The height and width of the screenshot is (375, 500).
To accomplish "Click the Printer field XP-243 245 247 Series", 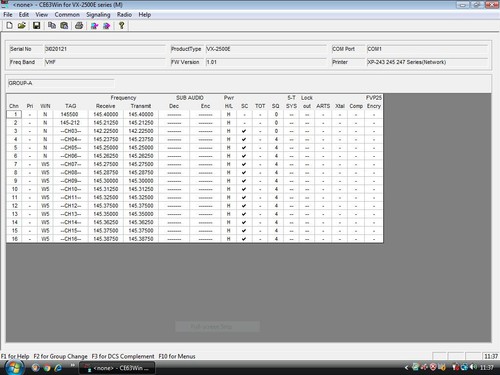I will pyautogui.click(x=427, y=62).
